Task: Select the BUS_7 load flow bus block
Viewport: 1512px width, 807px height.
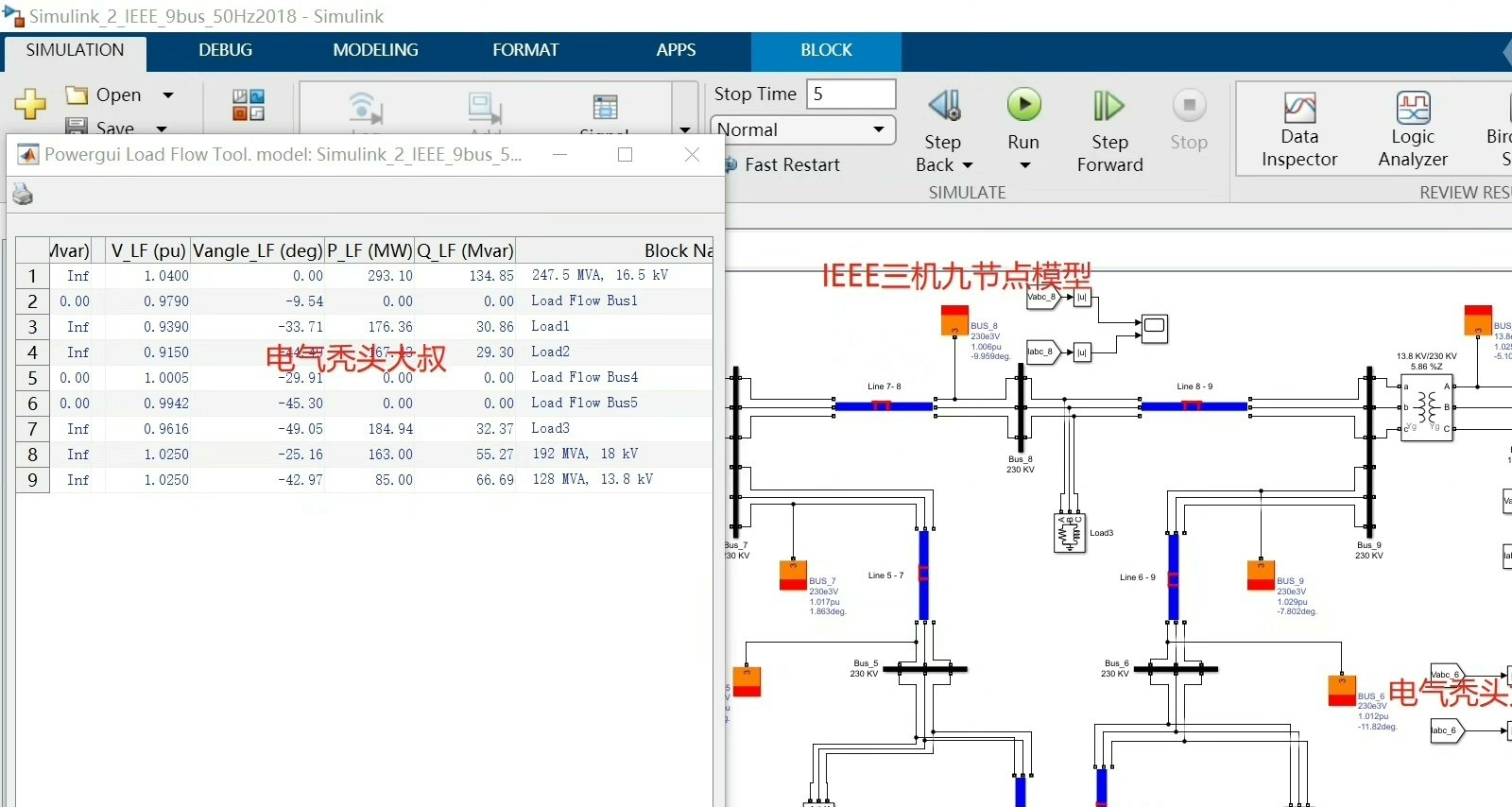Action: [x=793, y=575]
